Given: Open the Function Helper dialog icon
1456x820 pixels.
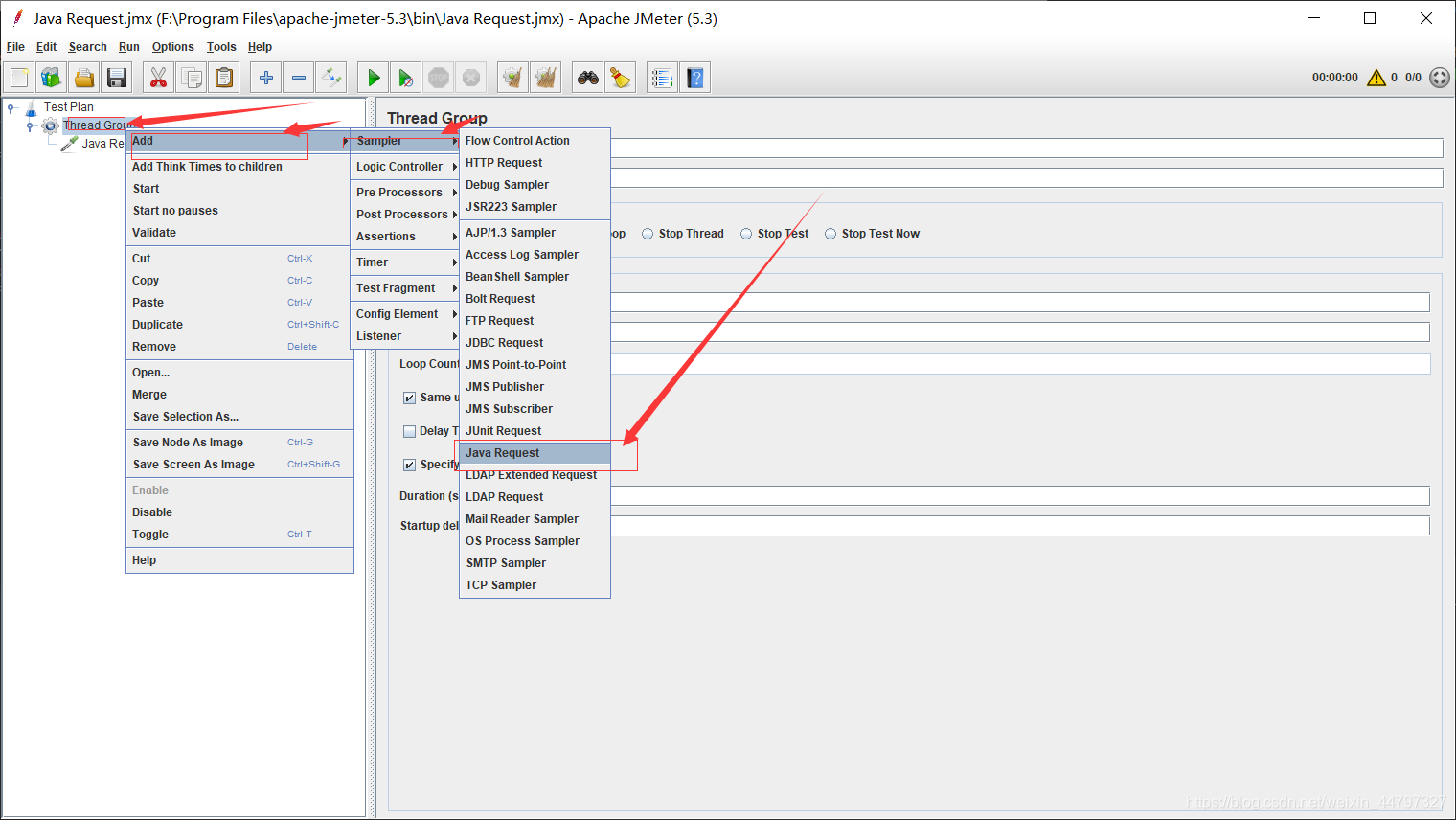Looking at the screenshot, I should (662, 78).
